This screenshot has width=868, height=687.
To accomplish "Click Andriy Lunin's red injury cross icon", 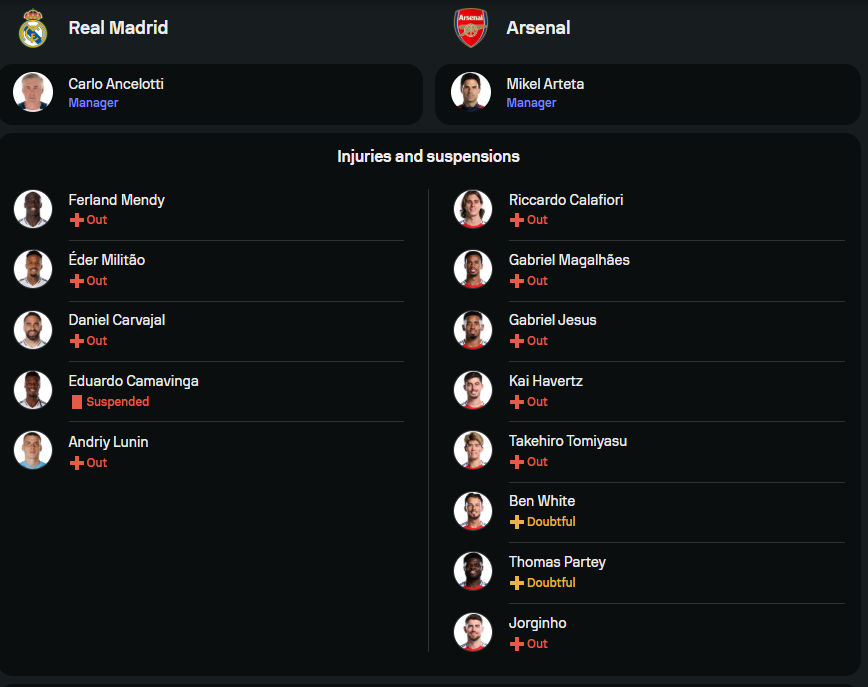I will [x=77, y=463].
